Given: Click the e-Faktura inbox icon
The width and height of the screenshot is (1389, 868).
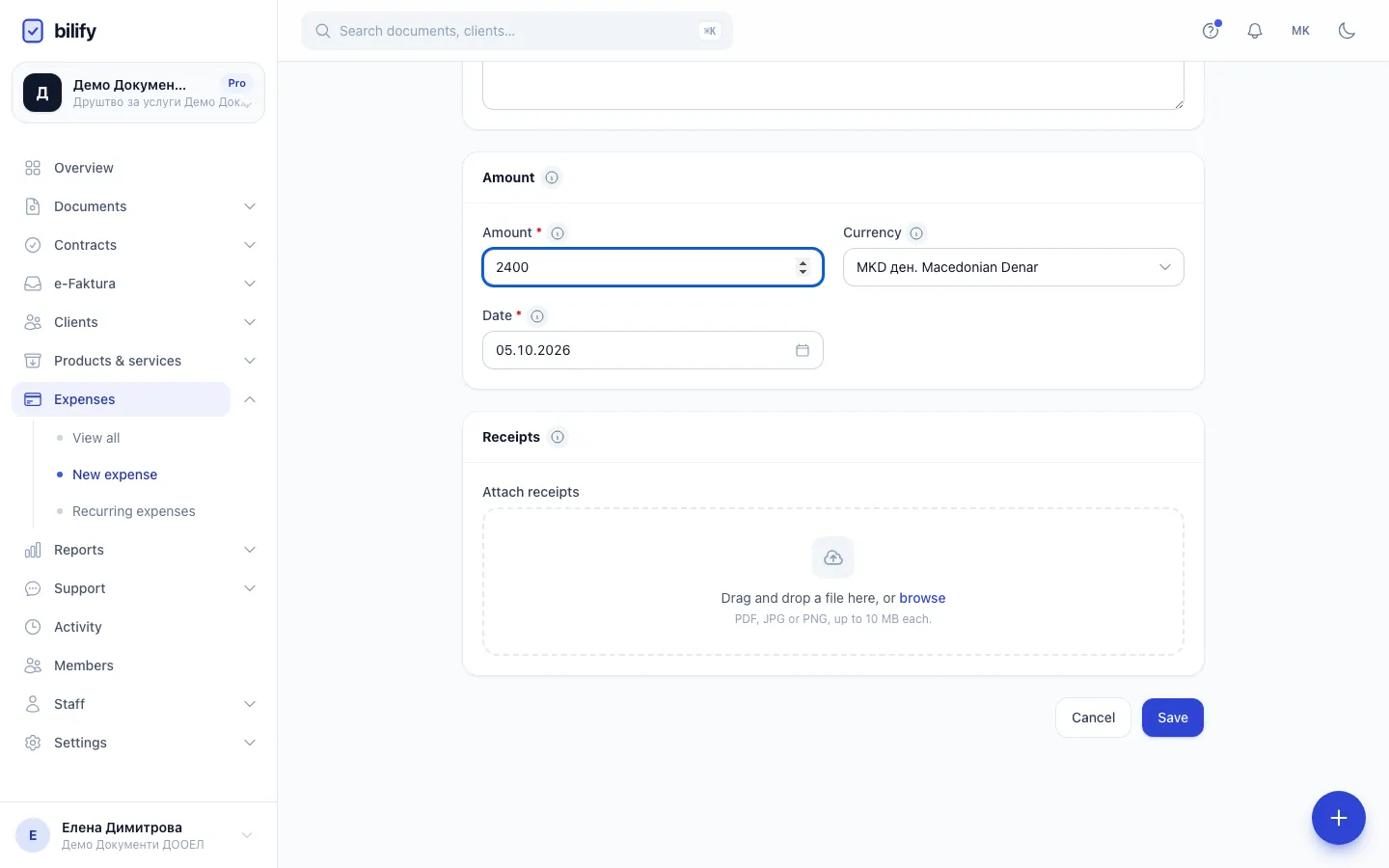Looking at the screenshot, I should pyautogui.click(x=33, y=284).
